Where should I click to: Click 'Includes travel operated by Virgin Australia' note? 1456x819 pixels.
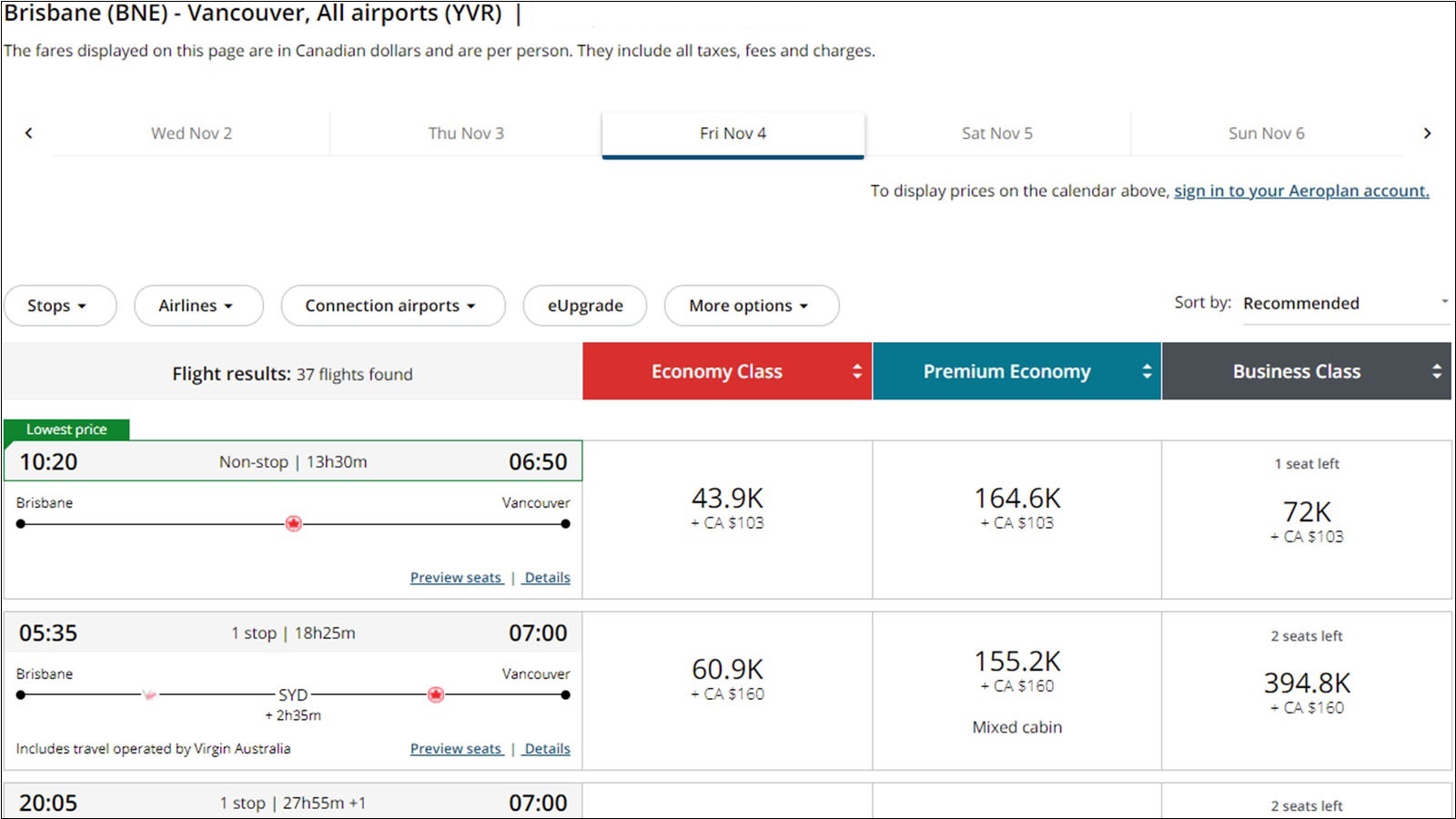coord(153,749)
